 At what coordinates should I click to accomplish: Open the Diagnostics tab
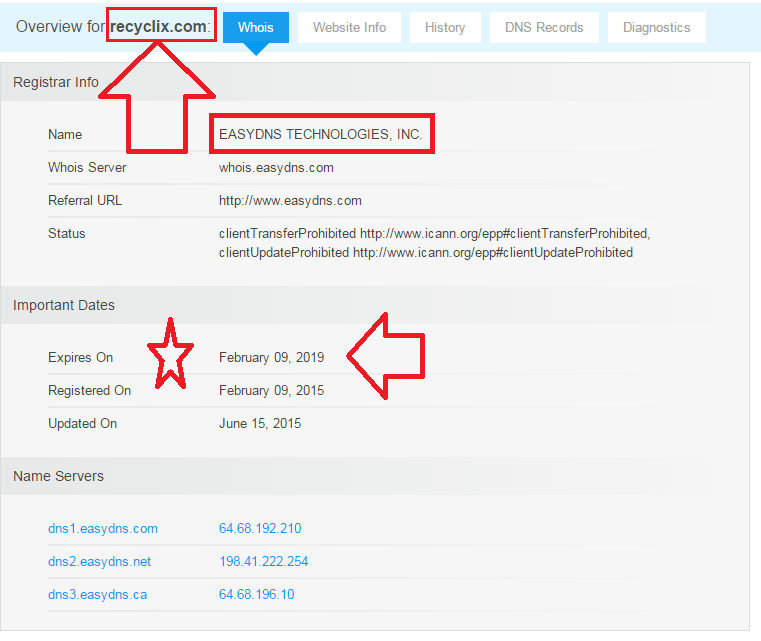point(657,27)
